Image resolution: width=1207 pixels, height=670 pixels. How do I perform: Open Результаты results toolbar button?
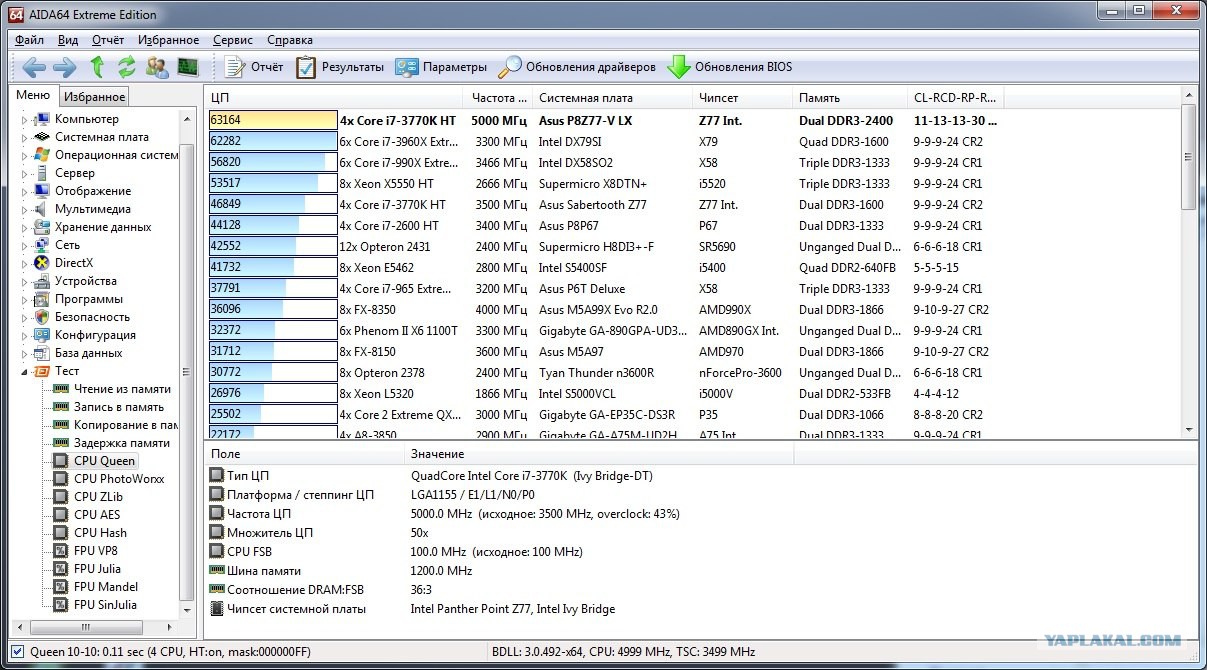tap(339, 67)
